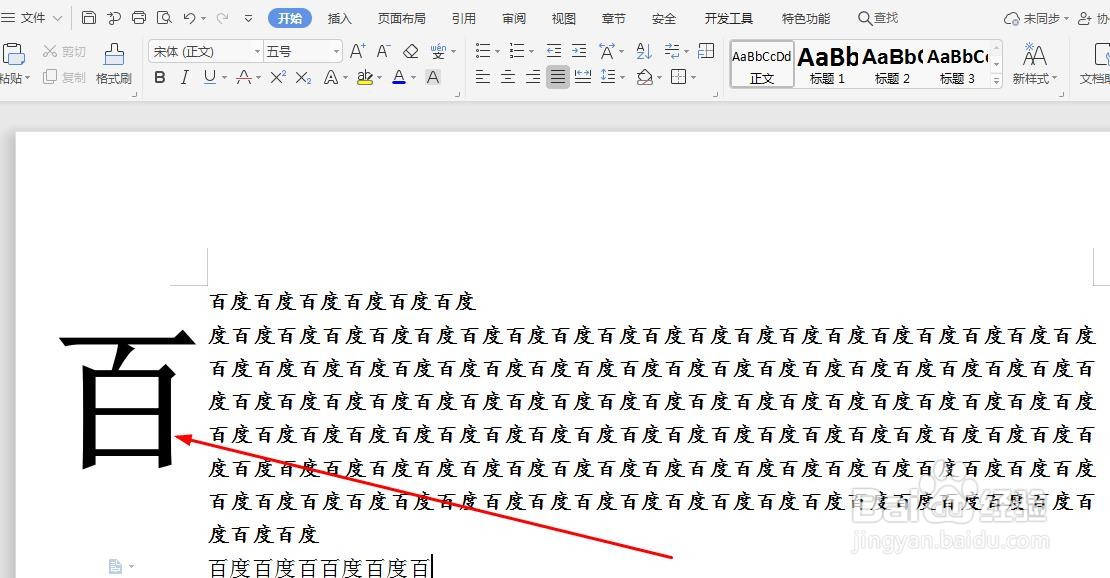The height and width of the screenshot is (578, 1110).
Task: Click the 粘贴 paste icon
Action: tap(13, 55)
